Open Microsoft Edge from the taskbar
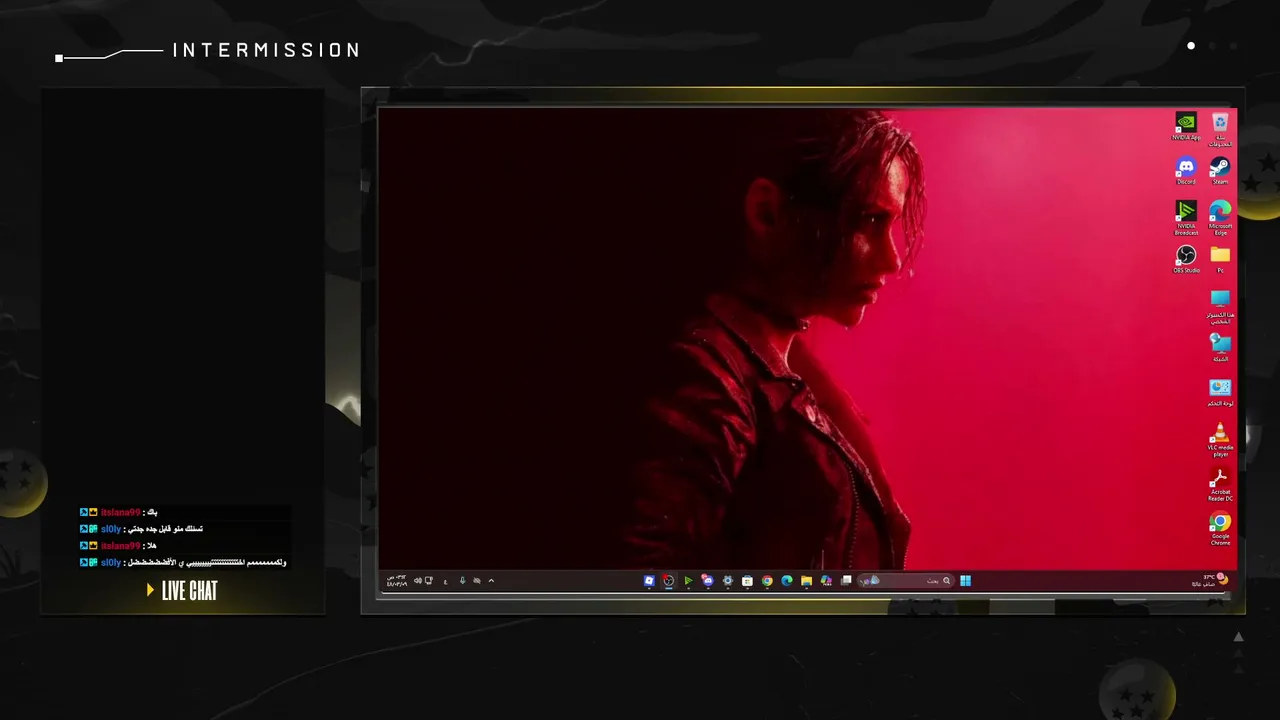Image resolution: width=1280 pixels, height=720 pixels. [787, 580]
